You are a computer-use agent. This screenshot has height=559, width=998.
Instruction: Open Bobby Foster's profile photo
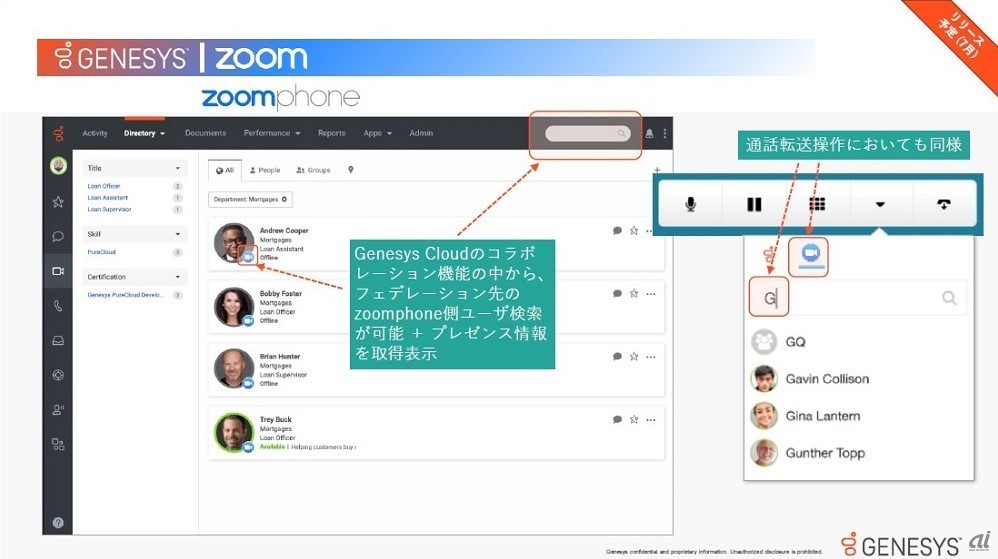click(233, 306)
